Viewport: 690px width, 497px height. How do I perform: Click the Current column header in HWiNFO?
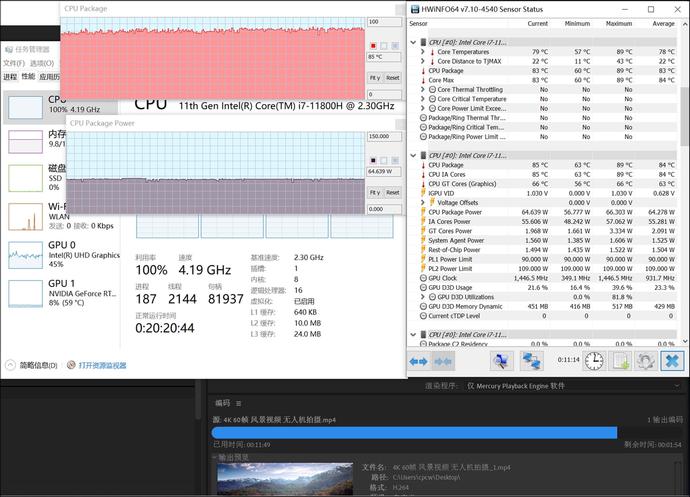click(x=537, y=23)
